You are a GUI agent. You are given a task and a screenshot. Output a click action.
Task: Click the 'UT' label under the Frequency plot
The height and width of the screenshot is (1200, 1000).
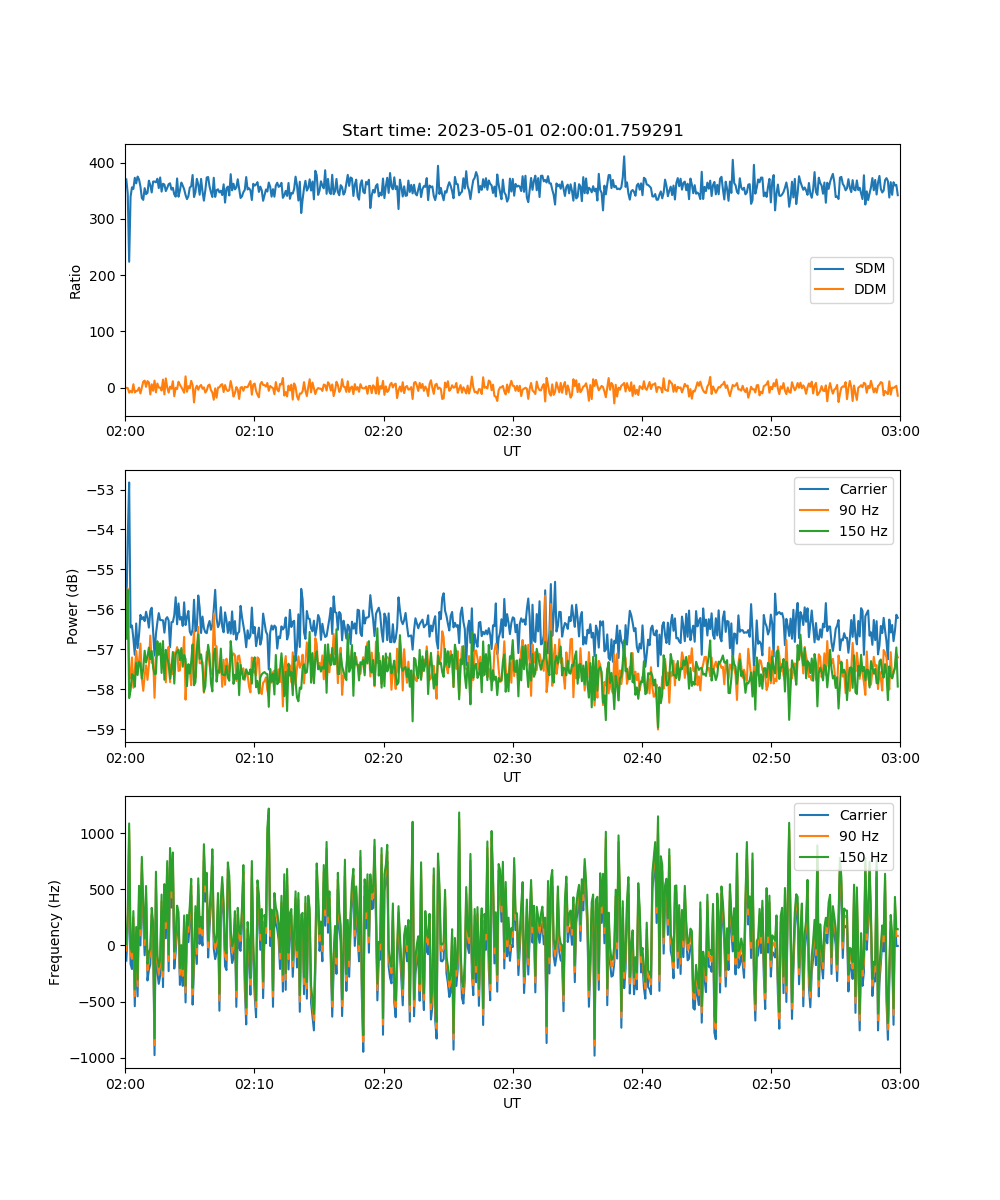pos(512,1103)
